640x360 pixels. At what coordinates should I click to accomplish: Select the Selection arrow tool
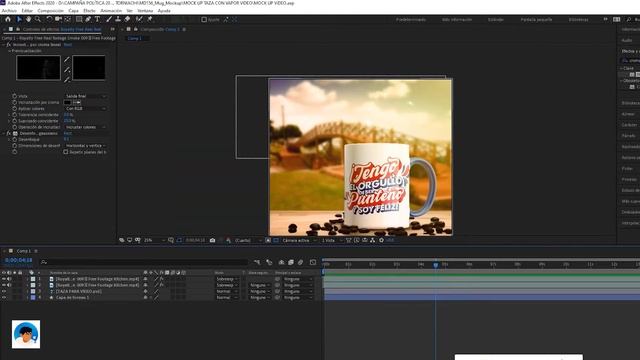point(19,19)
